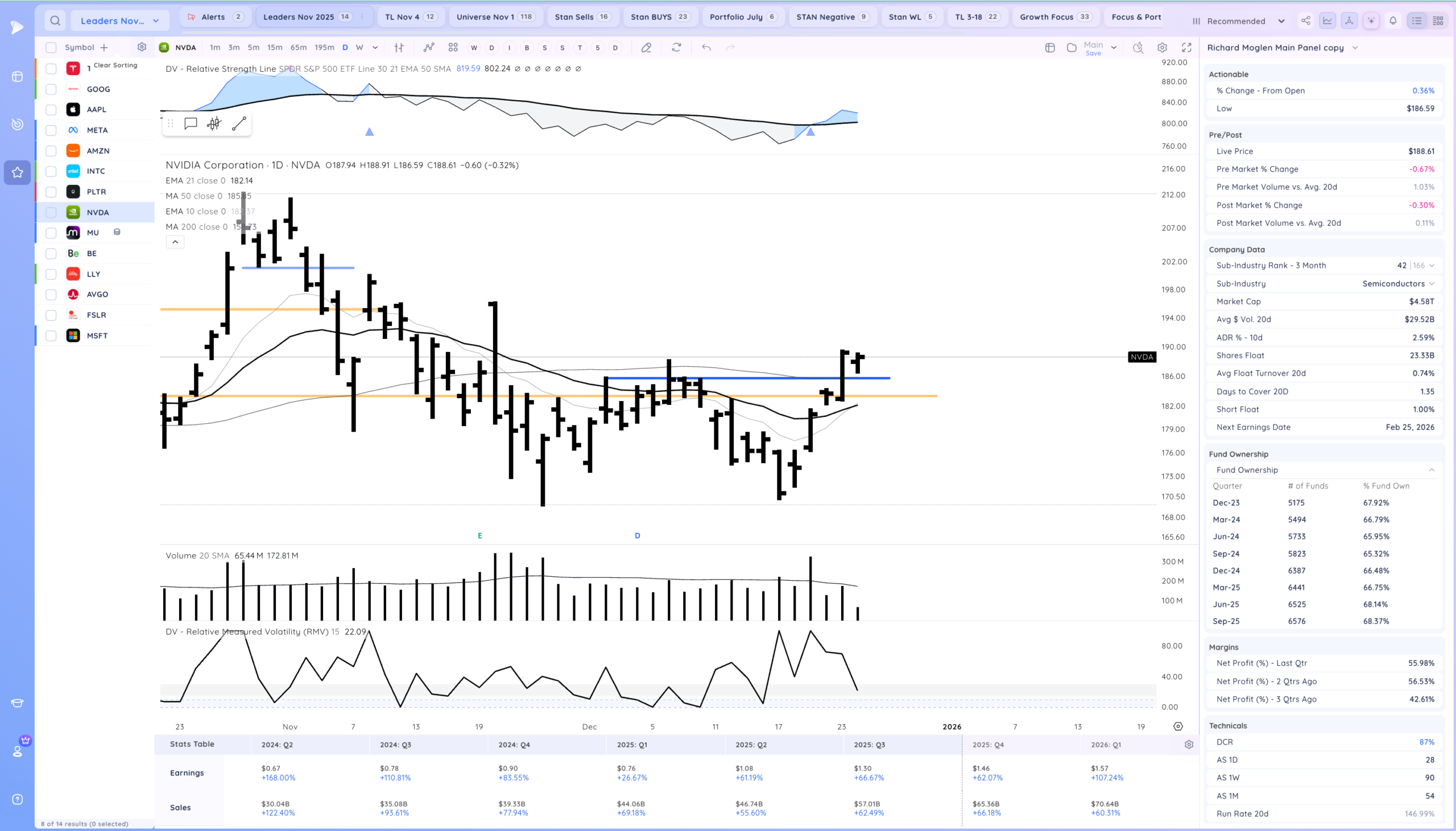This screenshot has height=831, width=1456.
Task: Click the AI sparkle icon
Action: coord(1371,20)
